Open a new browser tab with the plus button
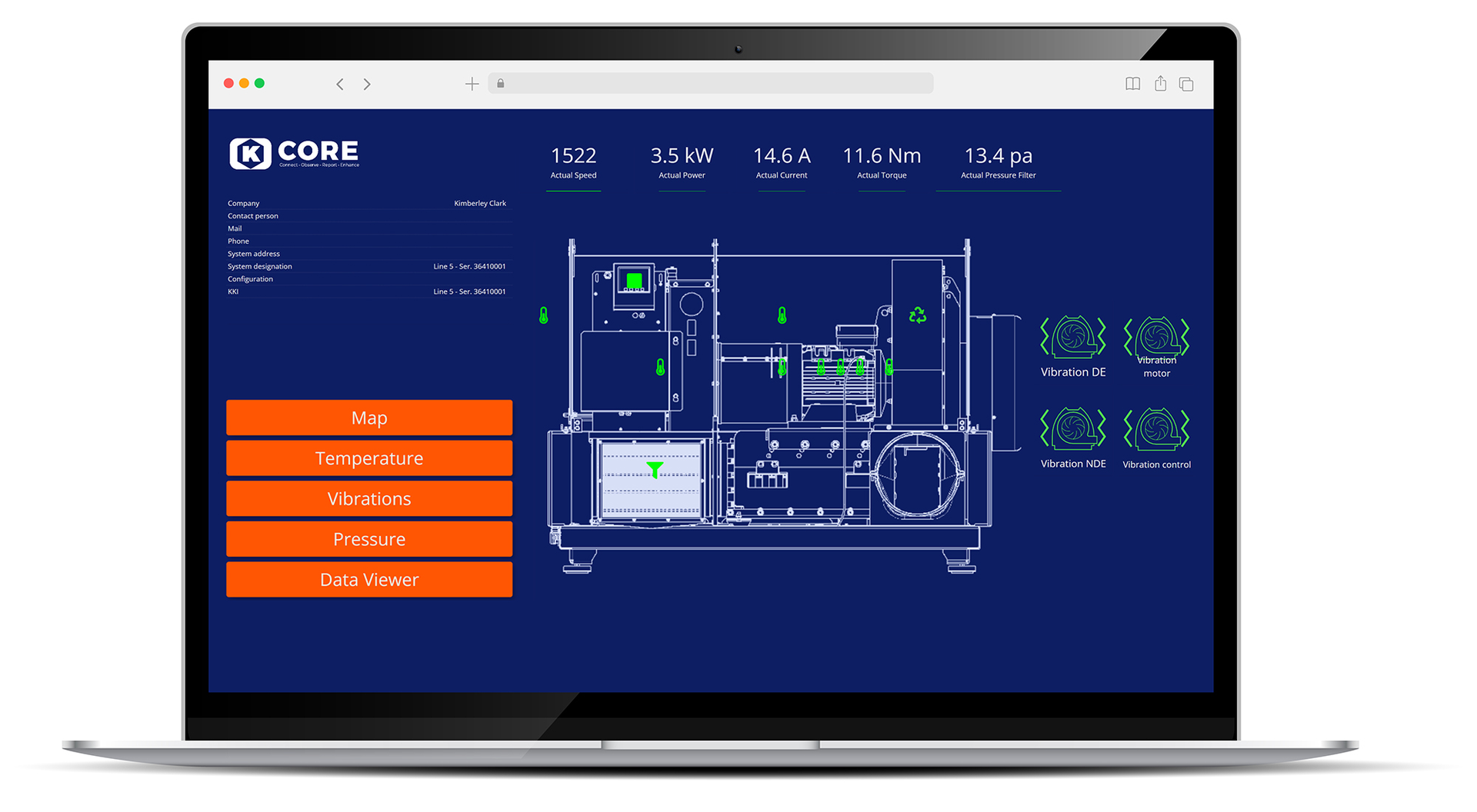 (x=472, y=83)
